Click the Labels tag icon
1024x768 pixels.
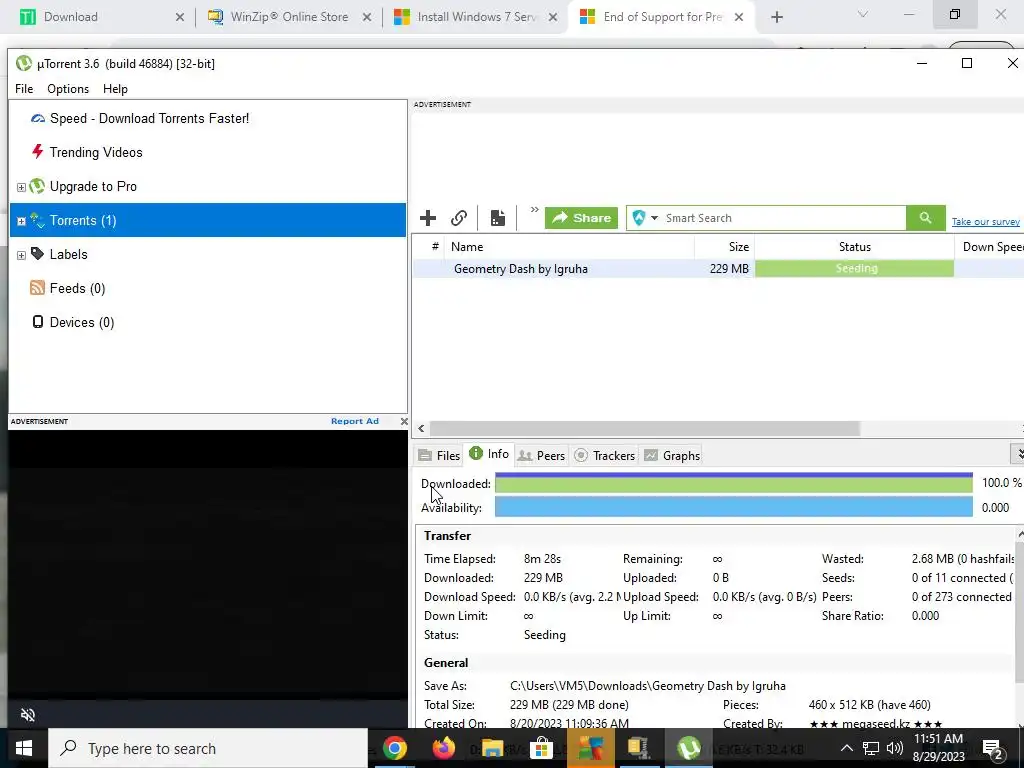38,253
